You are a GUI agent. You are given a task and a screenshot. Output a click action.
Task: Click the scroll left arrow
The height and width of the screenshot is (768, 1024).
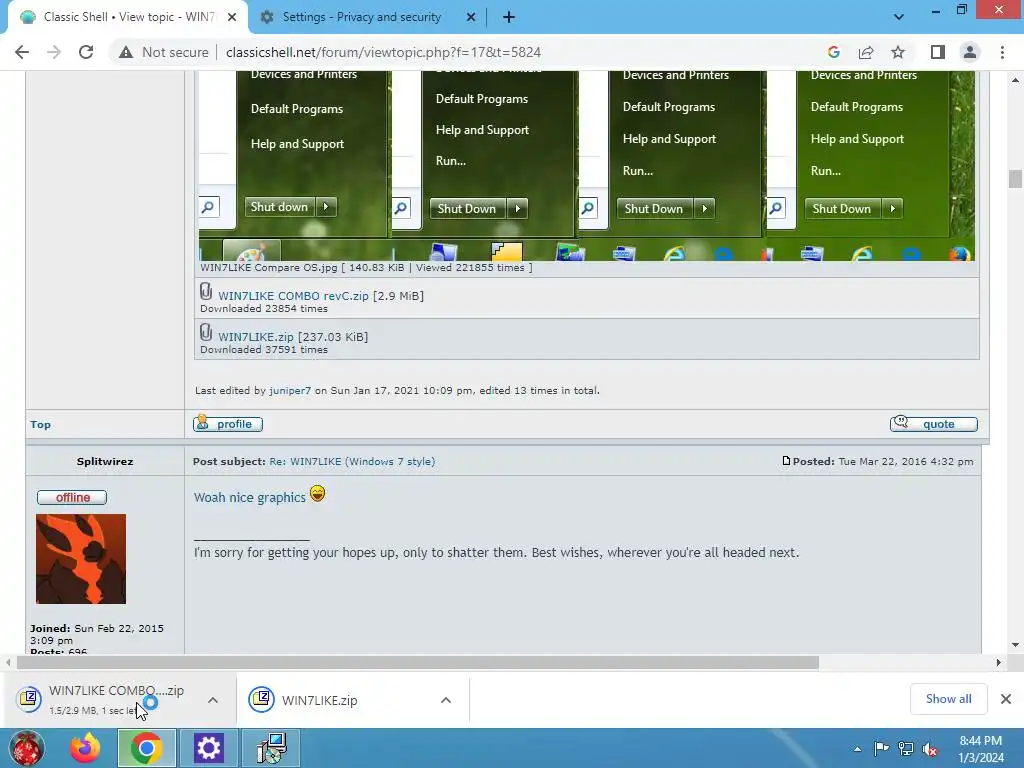pyautogui.click(x=8, y=663)
